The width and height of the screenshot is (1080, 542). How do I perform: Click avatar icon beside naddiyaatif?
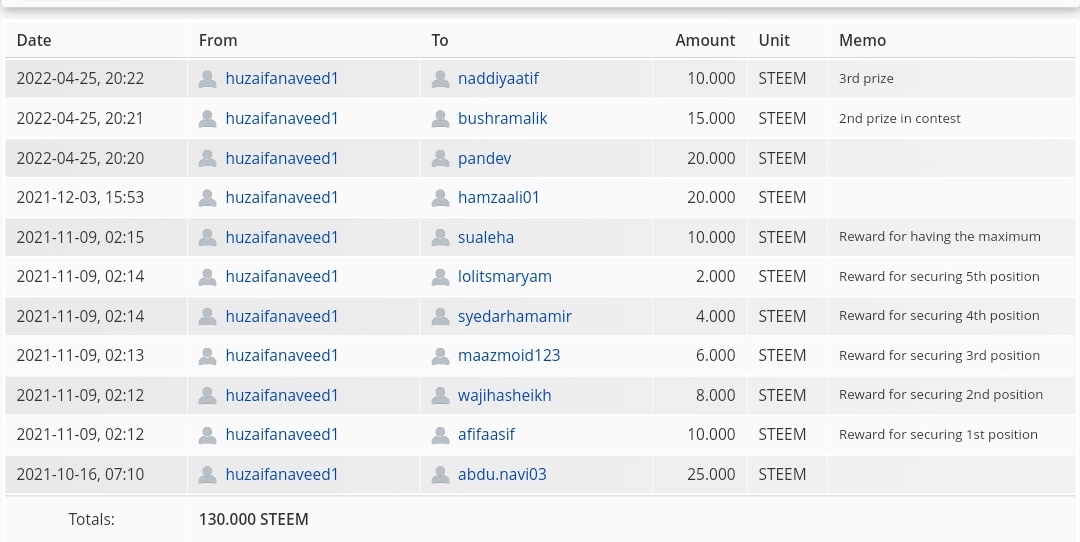[x=440, y=79]
